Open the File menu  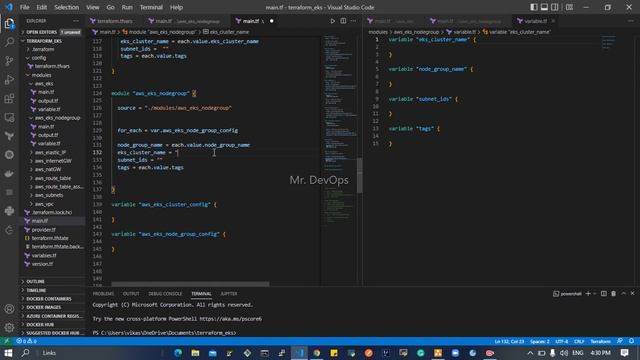click(x=24, y=7)
